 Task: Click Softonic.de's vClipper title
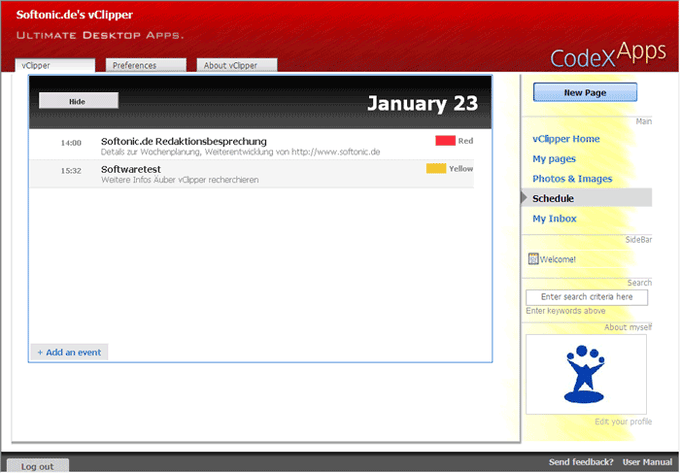75,15
